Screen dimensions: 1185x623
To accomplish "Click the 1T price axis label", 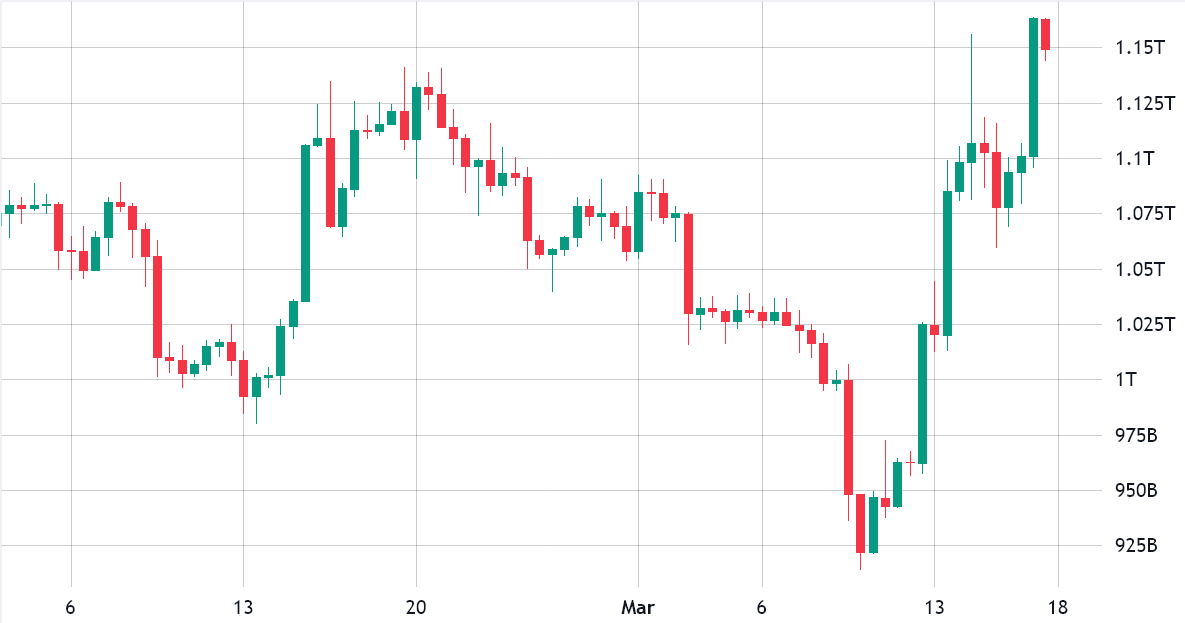I will click(1126, 380).
